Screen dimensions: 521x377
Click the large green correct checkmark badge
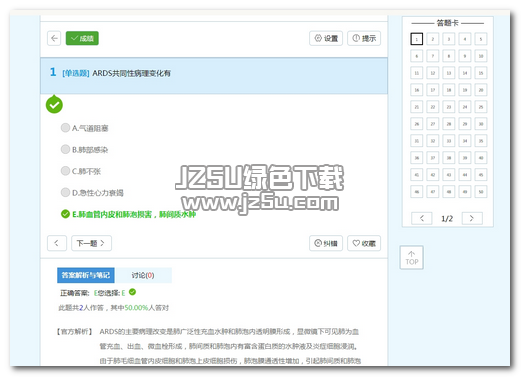(54, 105)
